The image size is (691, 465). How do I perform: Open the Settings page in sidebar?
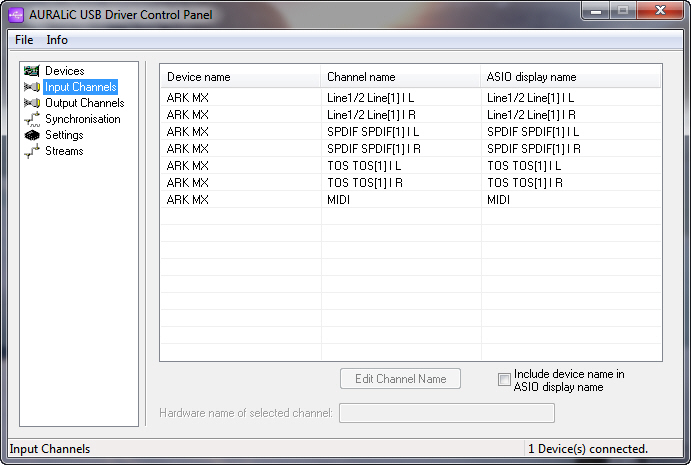[x=64, y=135]
